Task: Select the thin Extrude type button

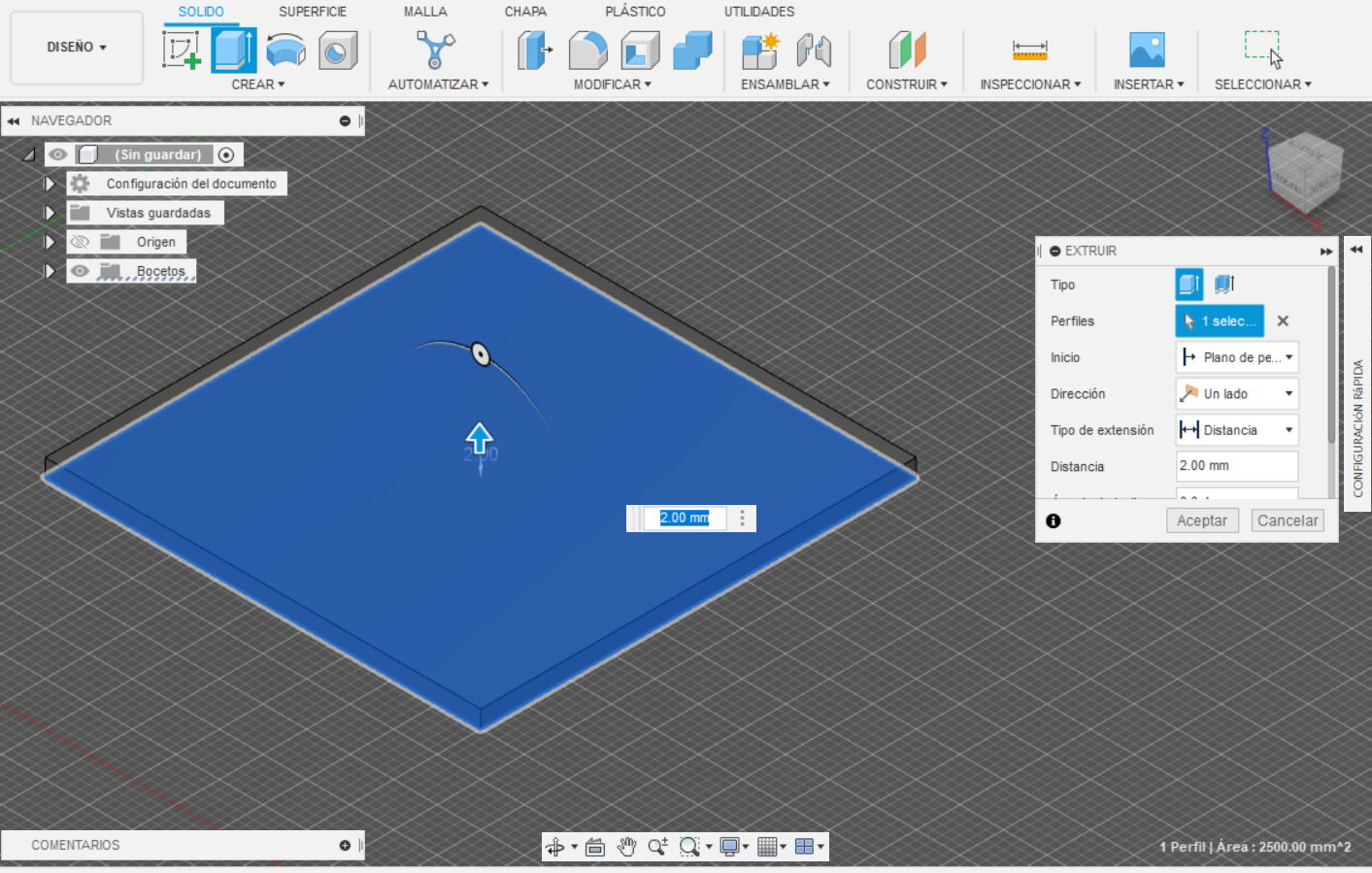Action: pyautogui.click(x=1224, y=285)
